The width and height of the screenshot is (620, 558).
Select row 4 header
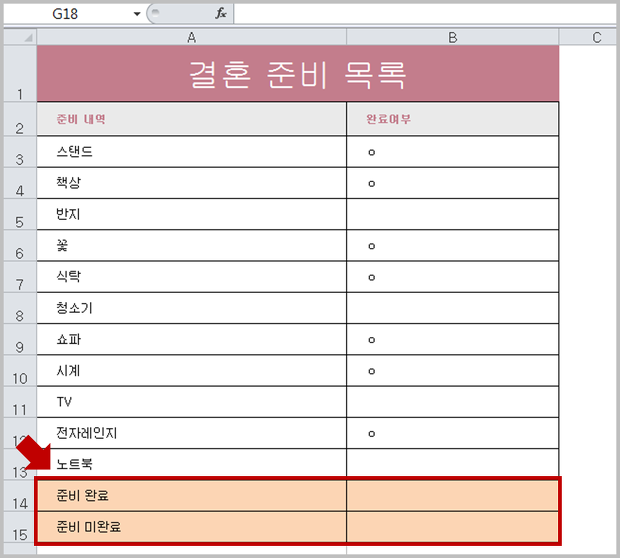point(20,183)
